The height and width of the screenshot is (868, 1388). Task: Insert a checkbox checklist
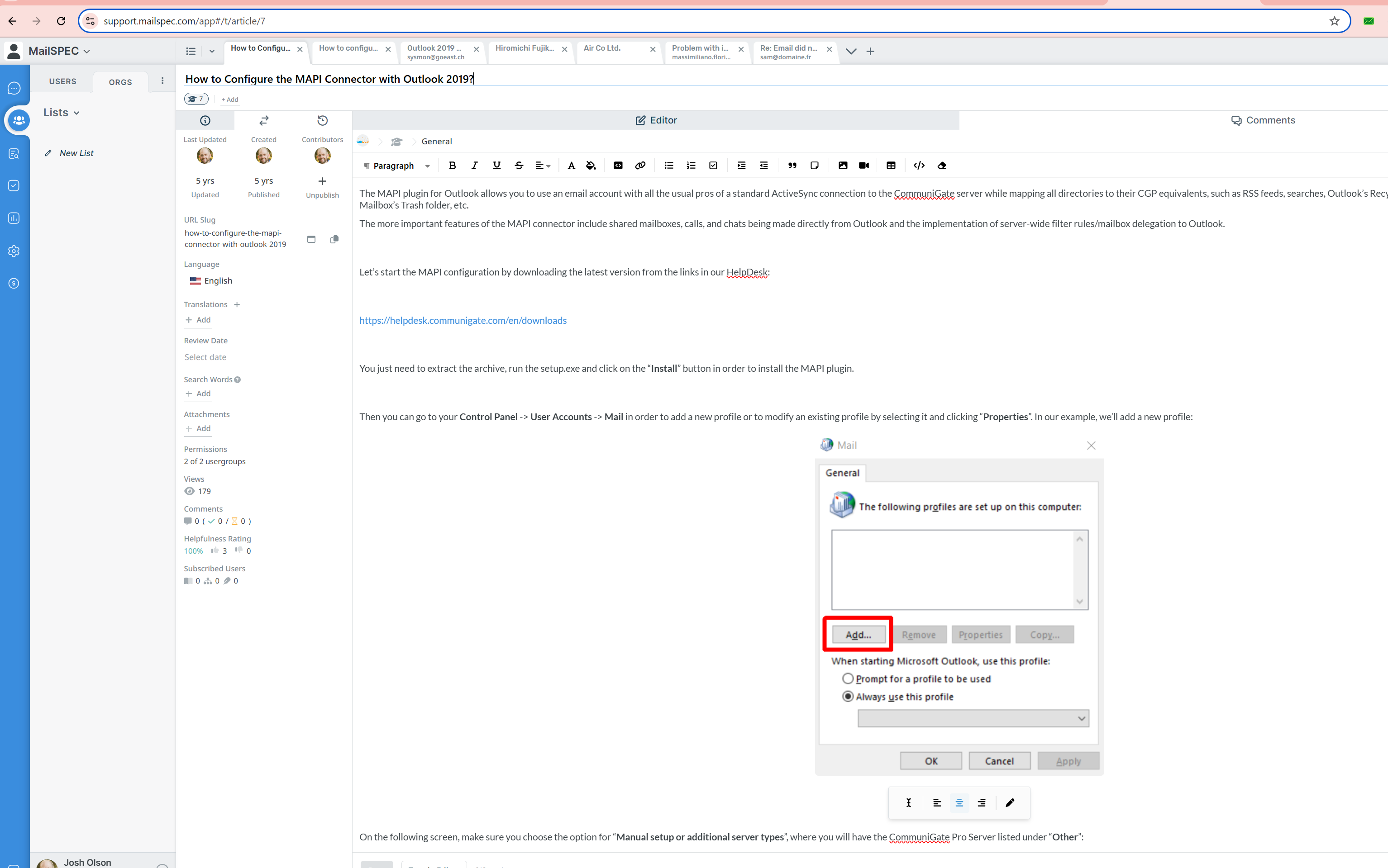(x=713, y=166)
